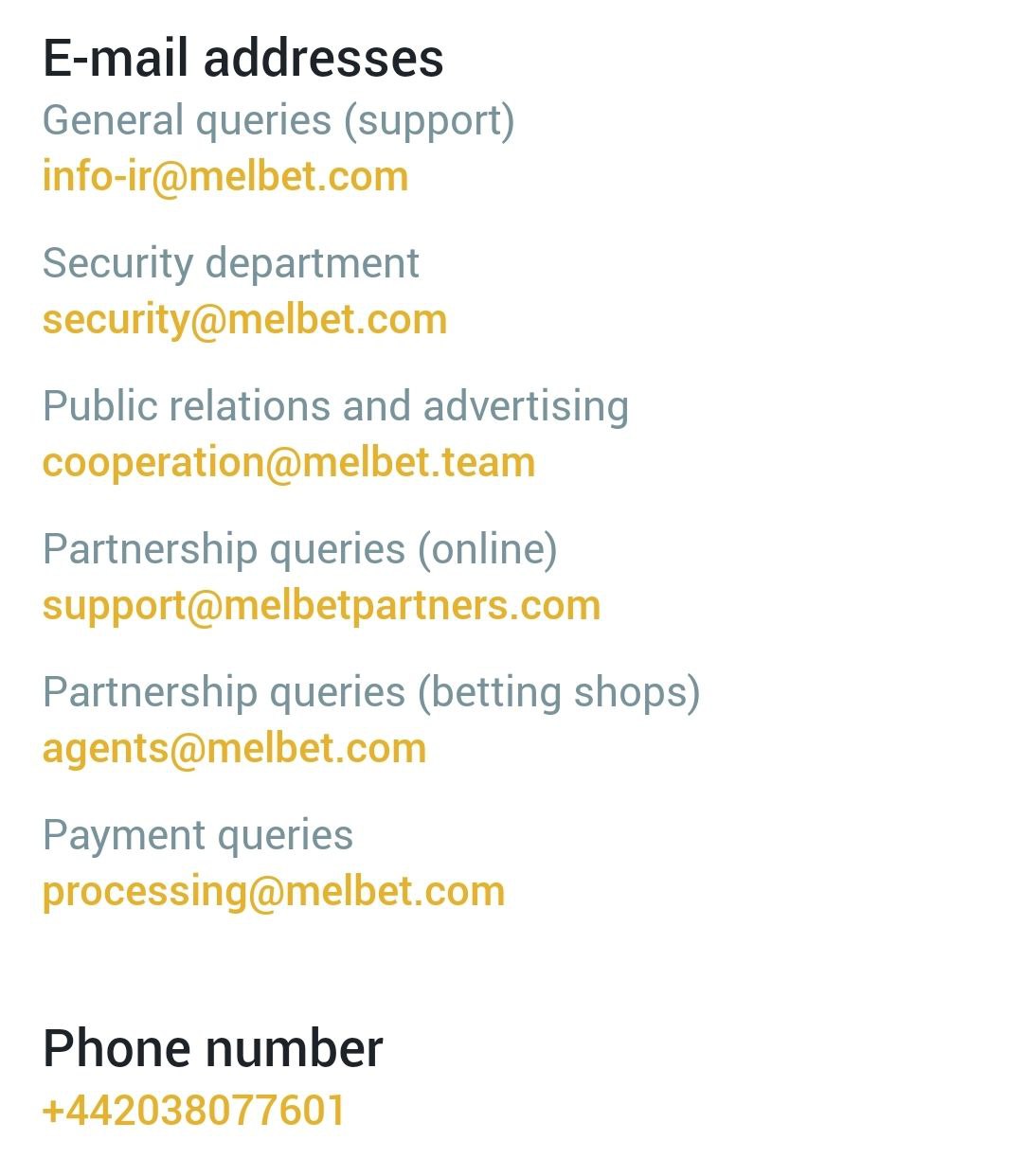
Task: Select the "Payment queries" label
Action: coord(197,835)
